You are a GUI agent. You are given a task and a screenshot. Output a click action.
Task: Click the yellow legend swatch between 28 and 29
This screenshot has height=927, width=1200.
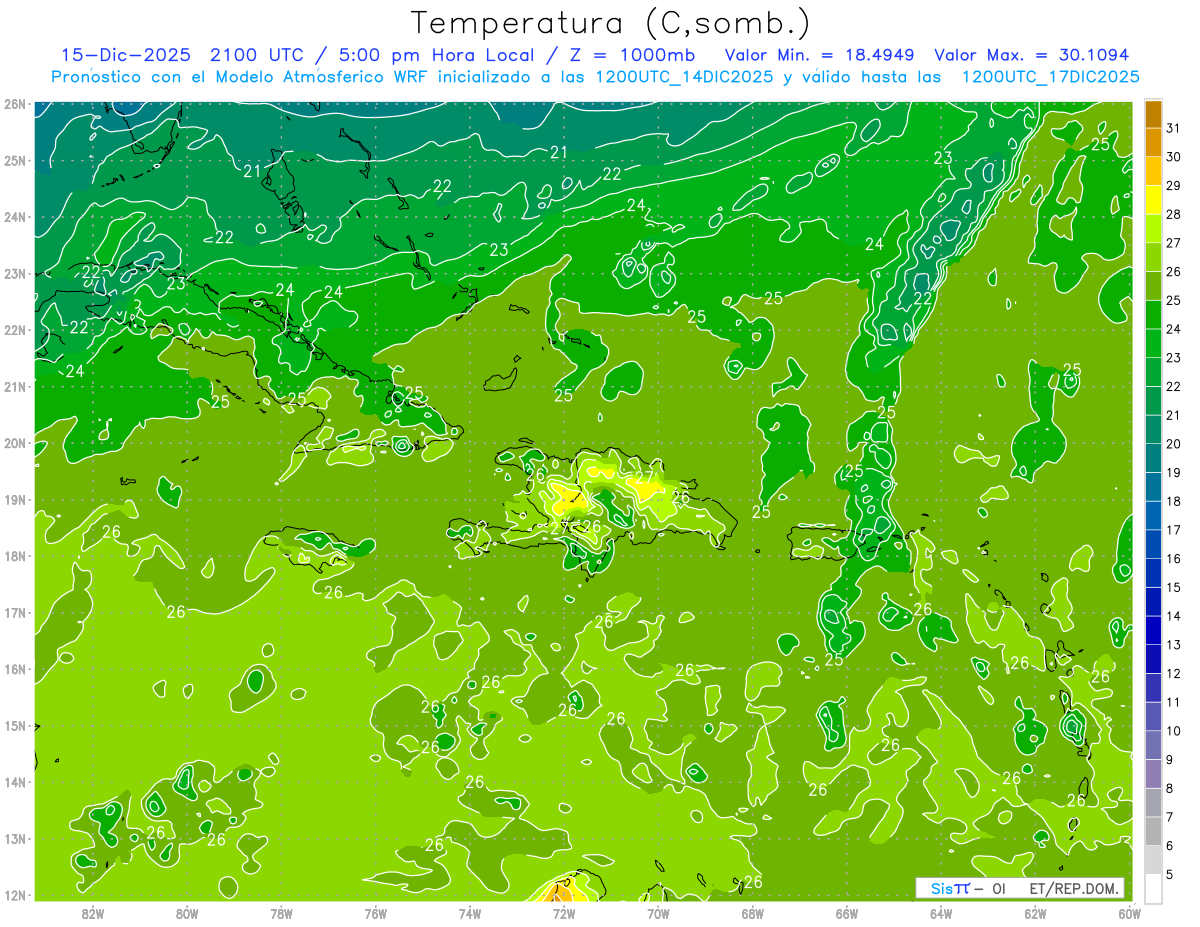pyautogui.click(x=1153, y=200)
